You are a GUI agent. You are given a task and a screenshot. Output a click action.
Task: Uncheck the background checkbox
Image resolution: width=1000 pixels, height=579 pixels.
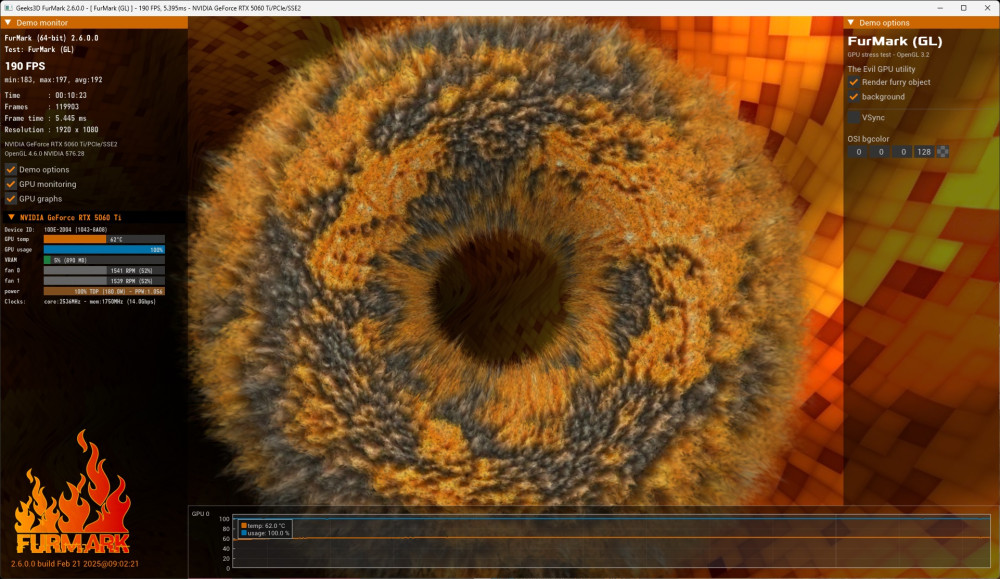pos(853,97)
